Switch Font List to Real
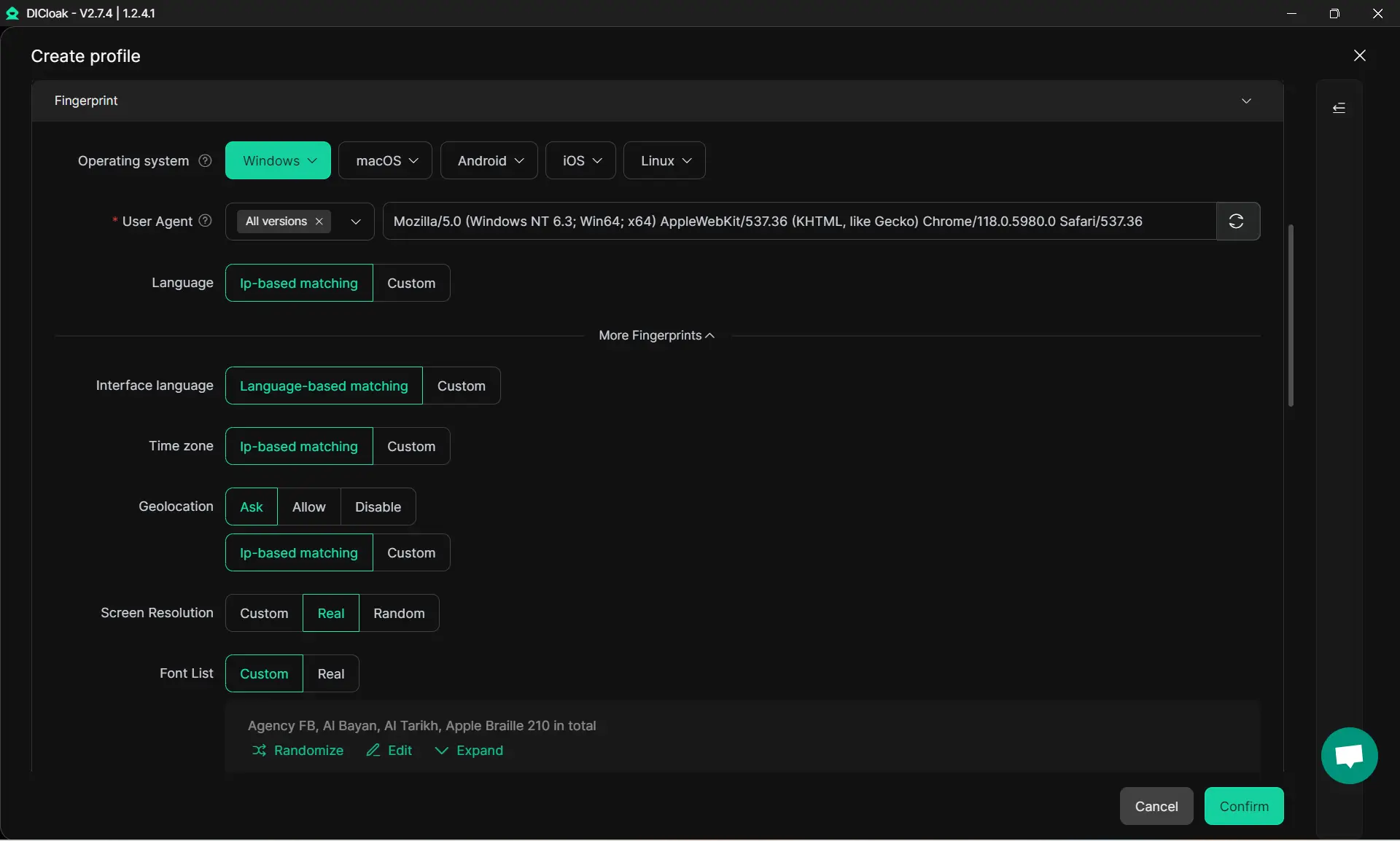The height and width of the screenshot is (841, 1400). 330,673
